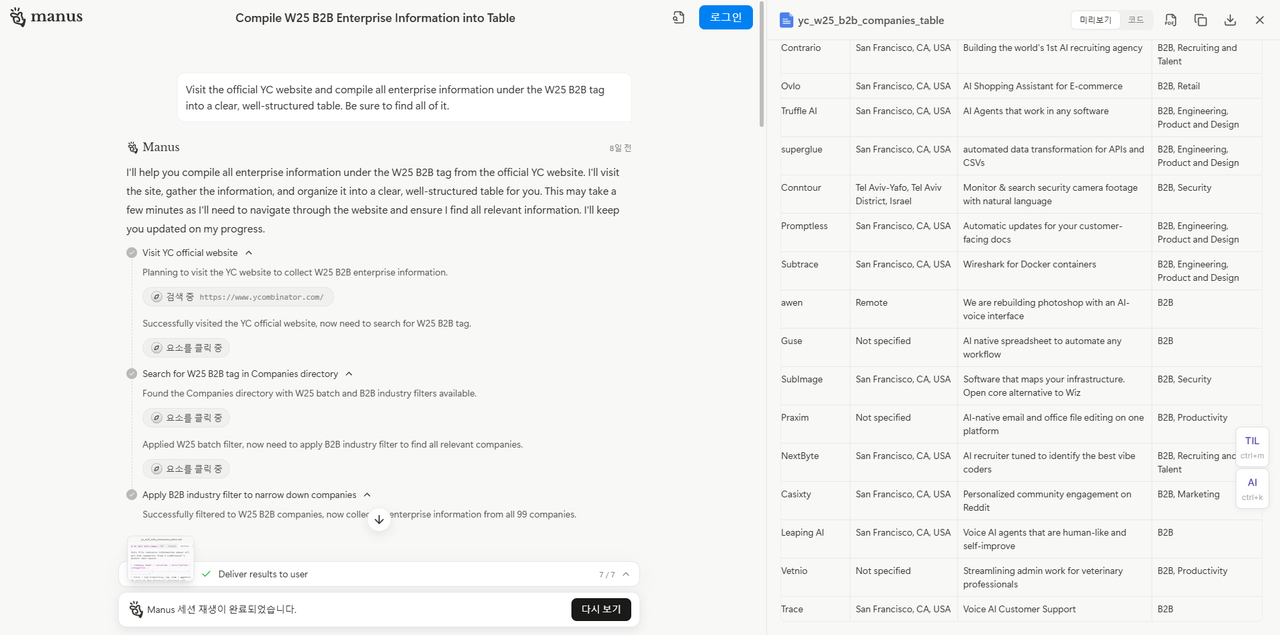Switch to 코드 code view
Screen dimensions: 1280x635
1136,20
